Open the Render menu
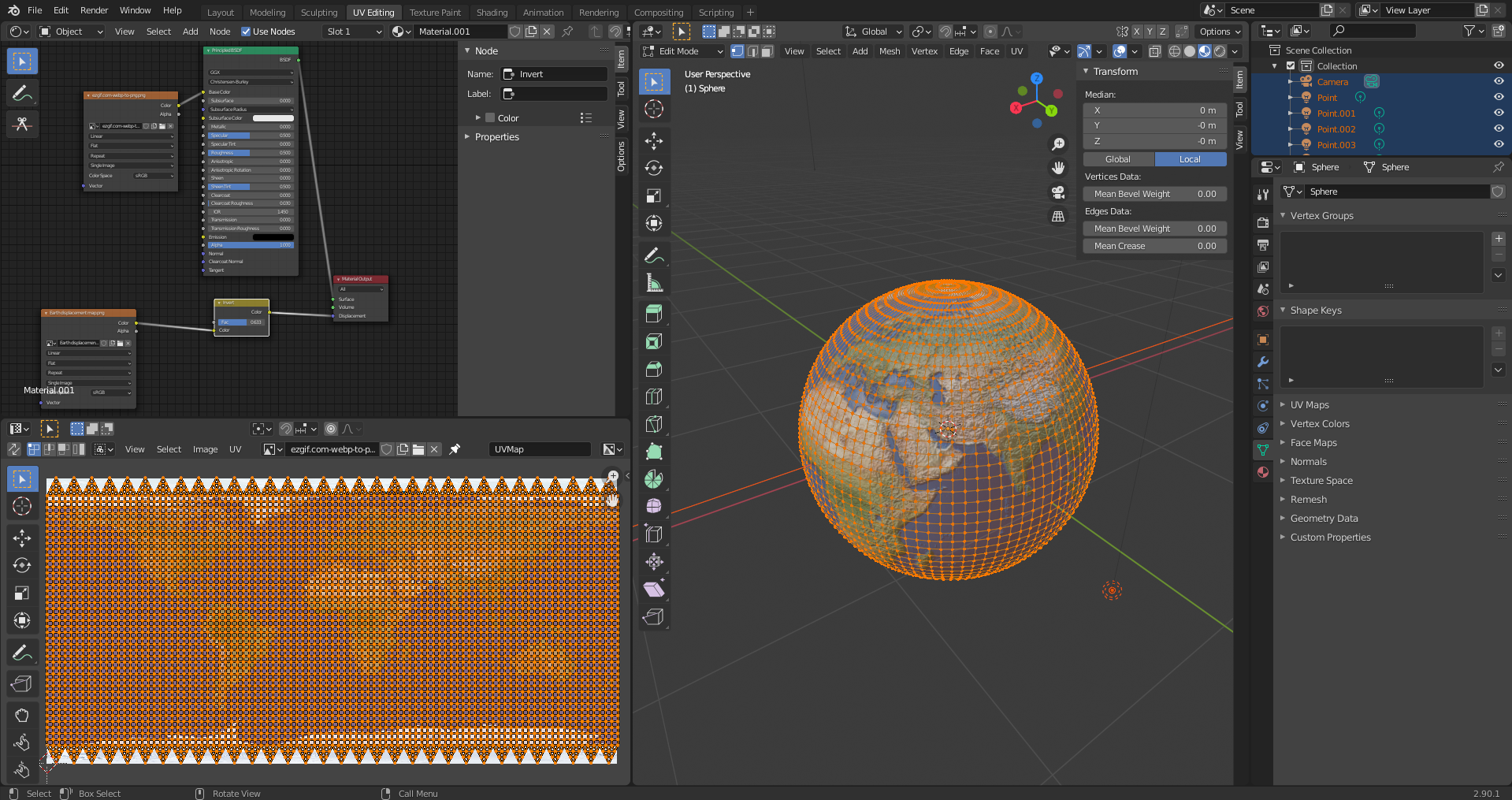The height and width of the screenshot is (800, 1512). click(x=94, y=10)
